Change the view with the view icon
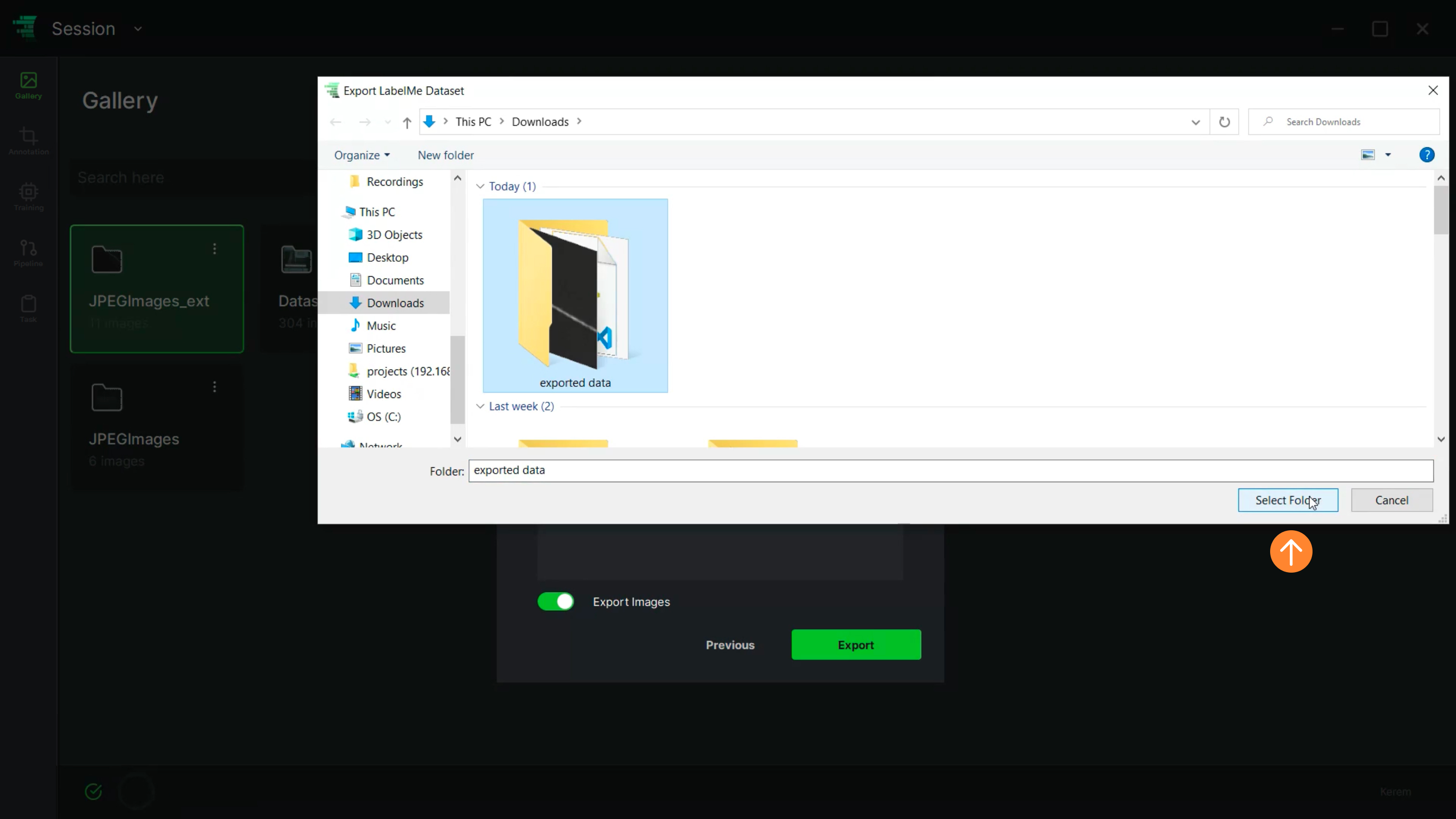 pyautogui.click(x=1367, y=155)
